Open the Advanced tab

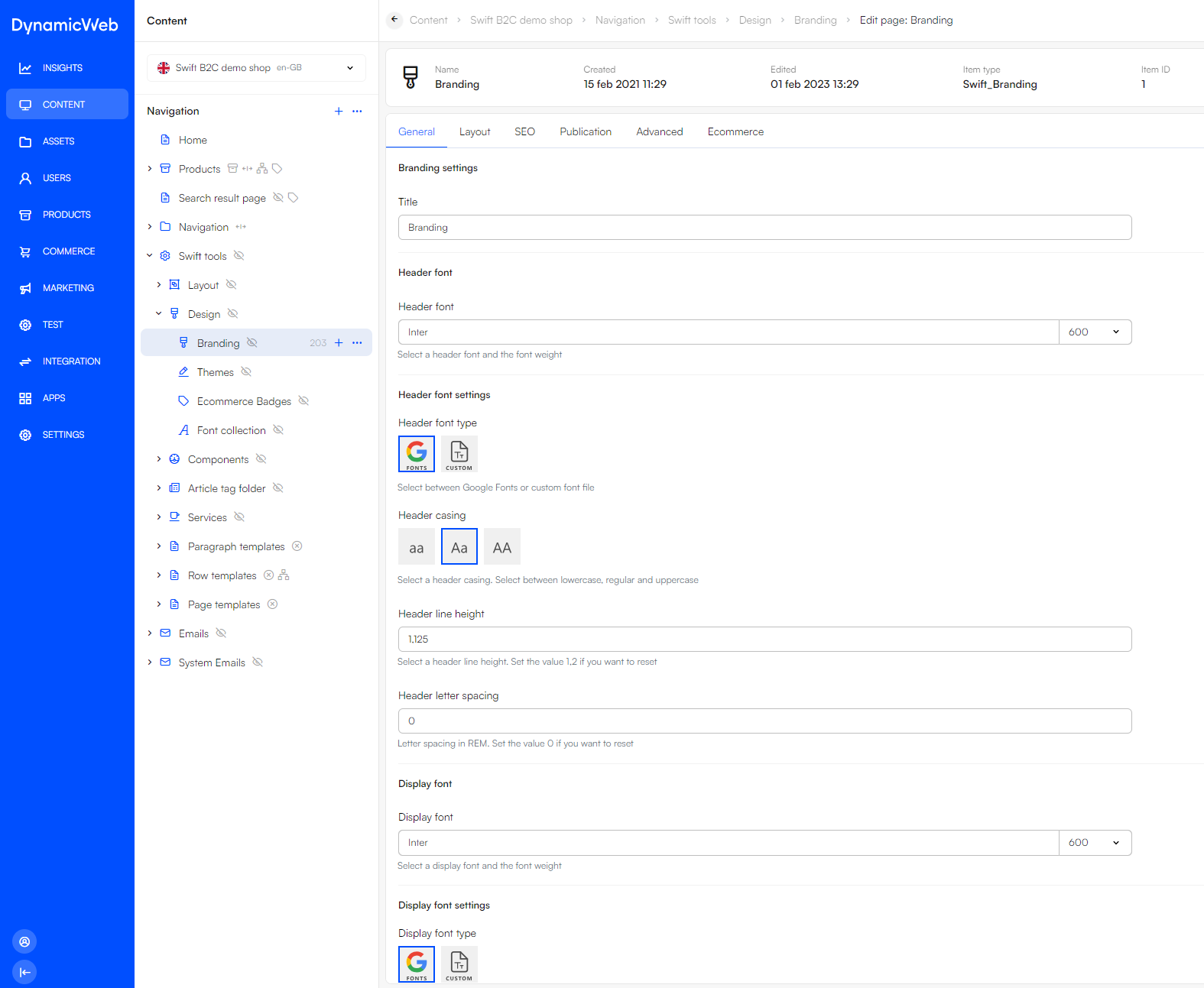click(x=660, y=131)
